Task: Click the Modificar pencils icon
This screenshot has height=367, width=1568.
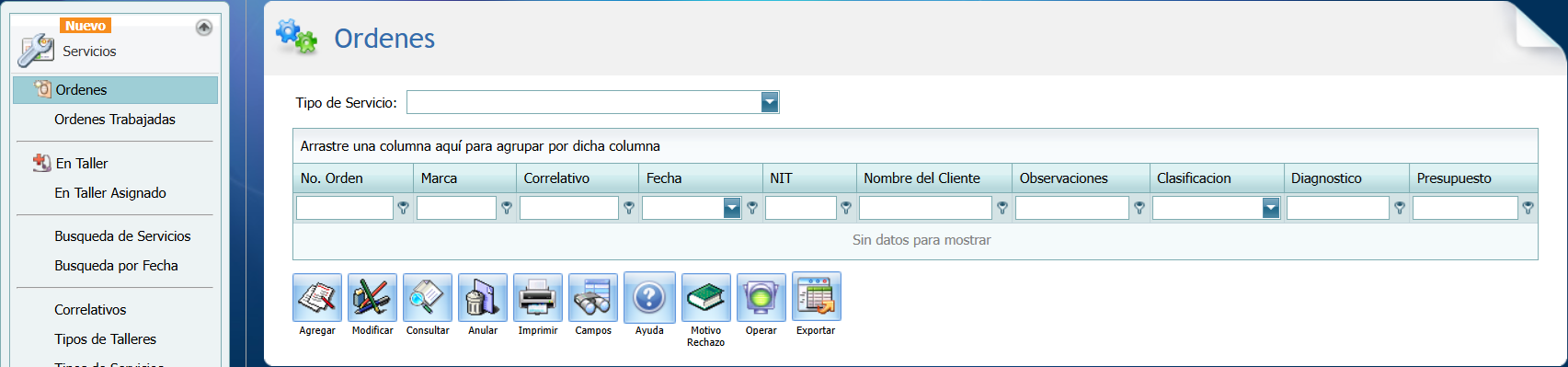Action: click(372, 297)
